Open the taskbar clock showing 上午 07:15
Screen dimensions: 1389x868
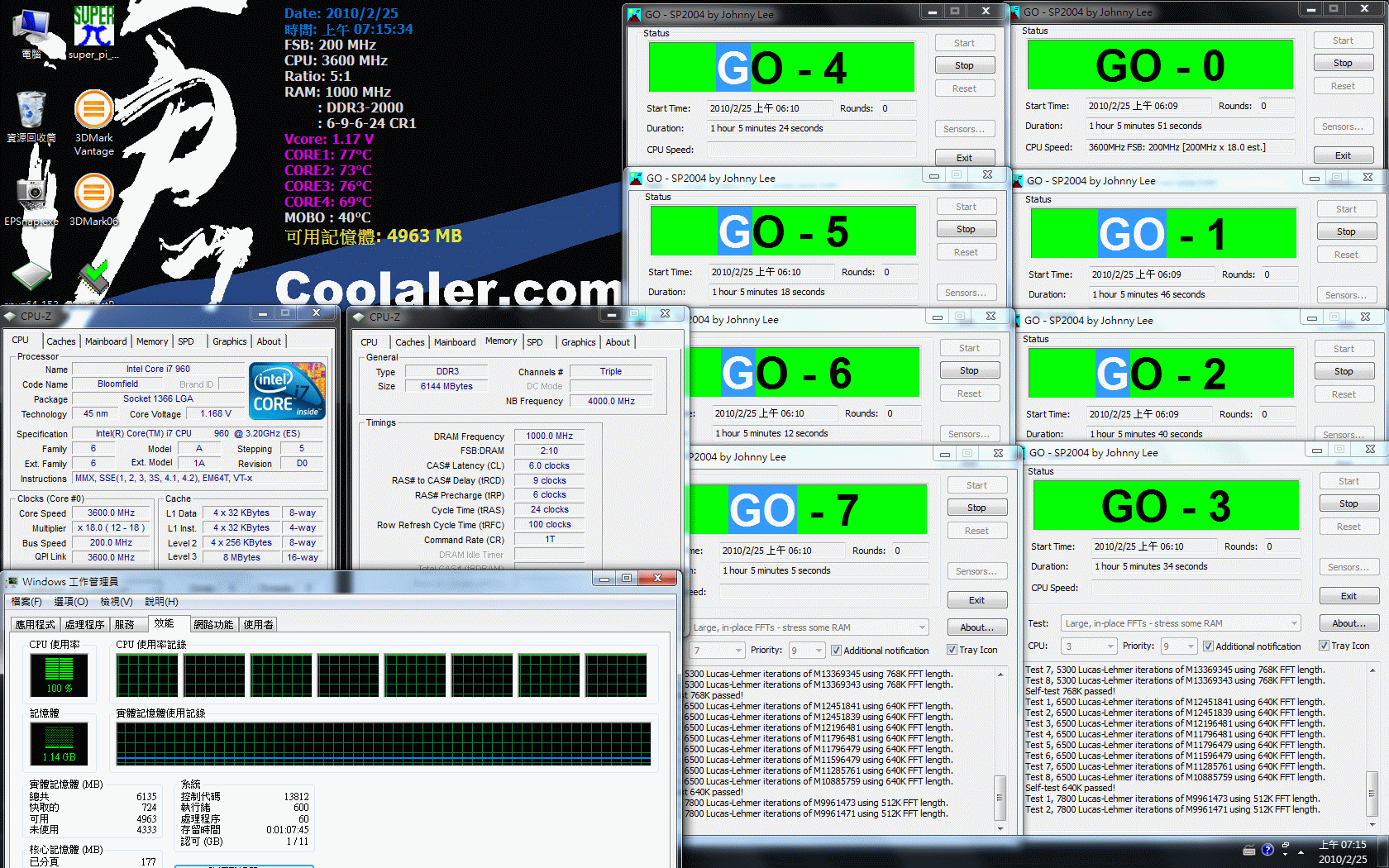pyautogui.click(x=1343, y=852)
